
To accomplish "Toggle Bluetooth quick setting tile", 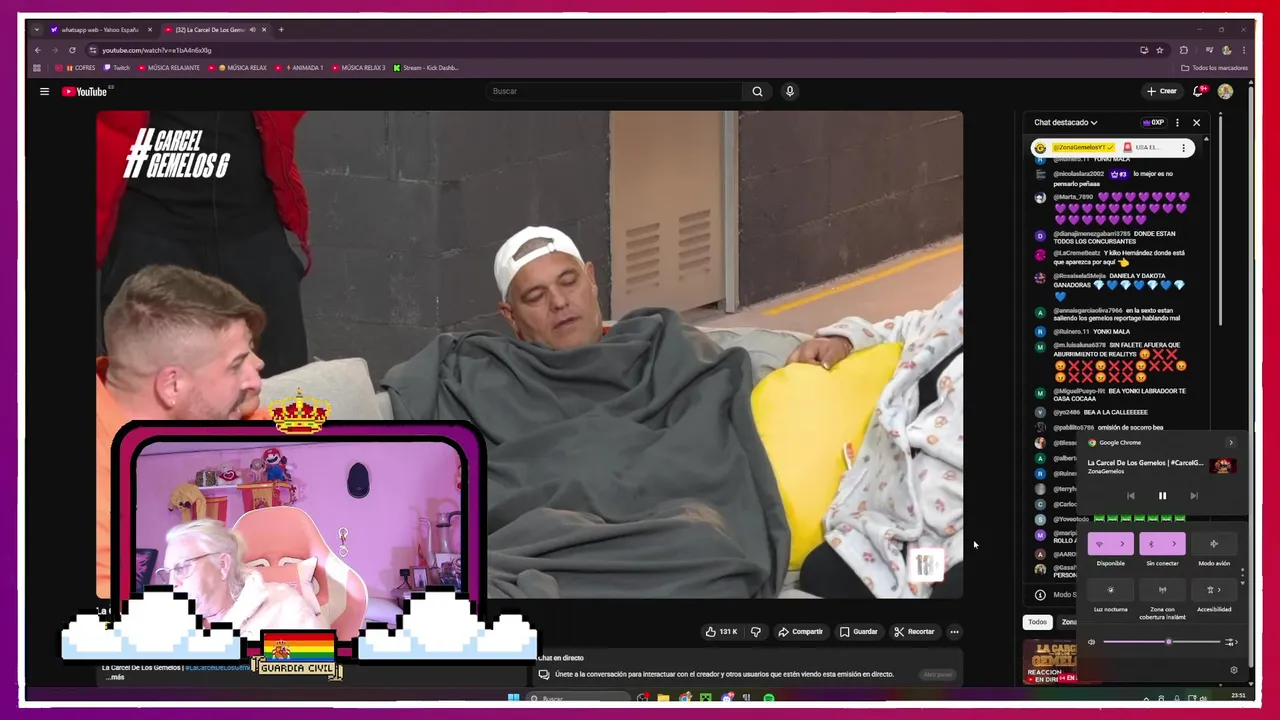I will point(1151,544).
